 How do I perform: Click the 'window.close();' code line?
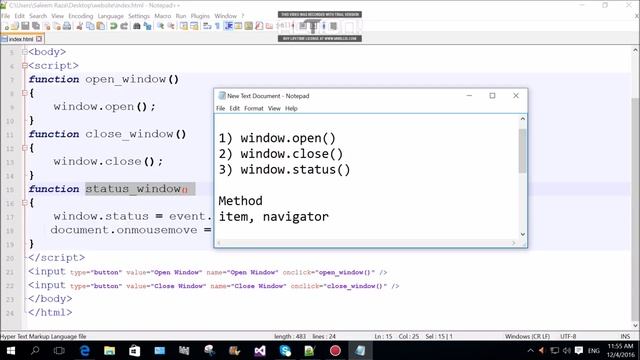108,161
